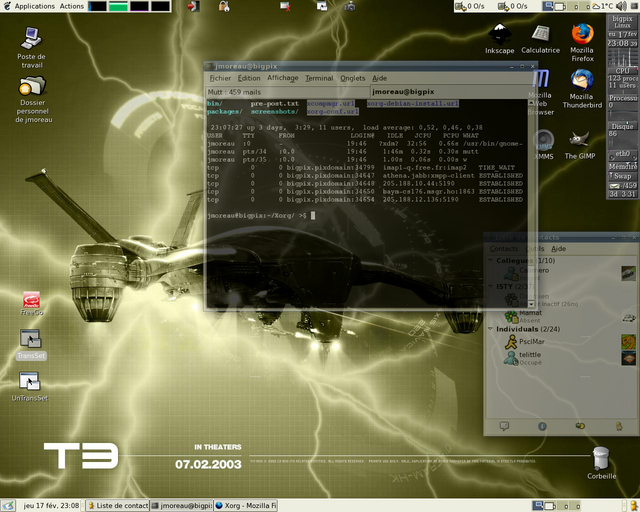Open the Actions menu in the top panel
The height and width of the screenshot is (512, 640).
[x=71, y=6]
